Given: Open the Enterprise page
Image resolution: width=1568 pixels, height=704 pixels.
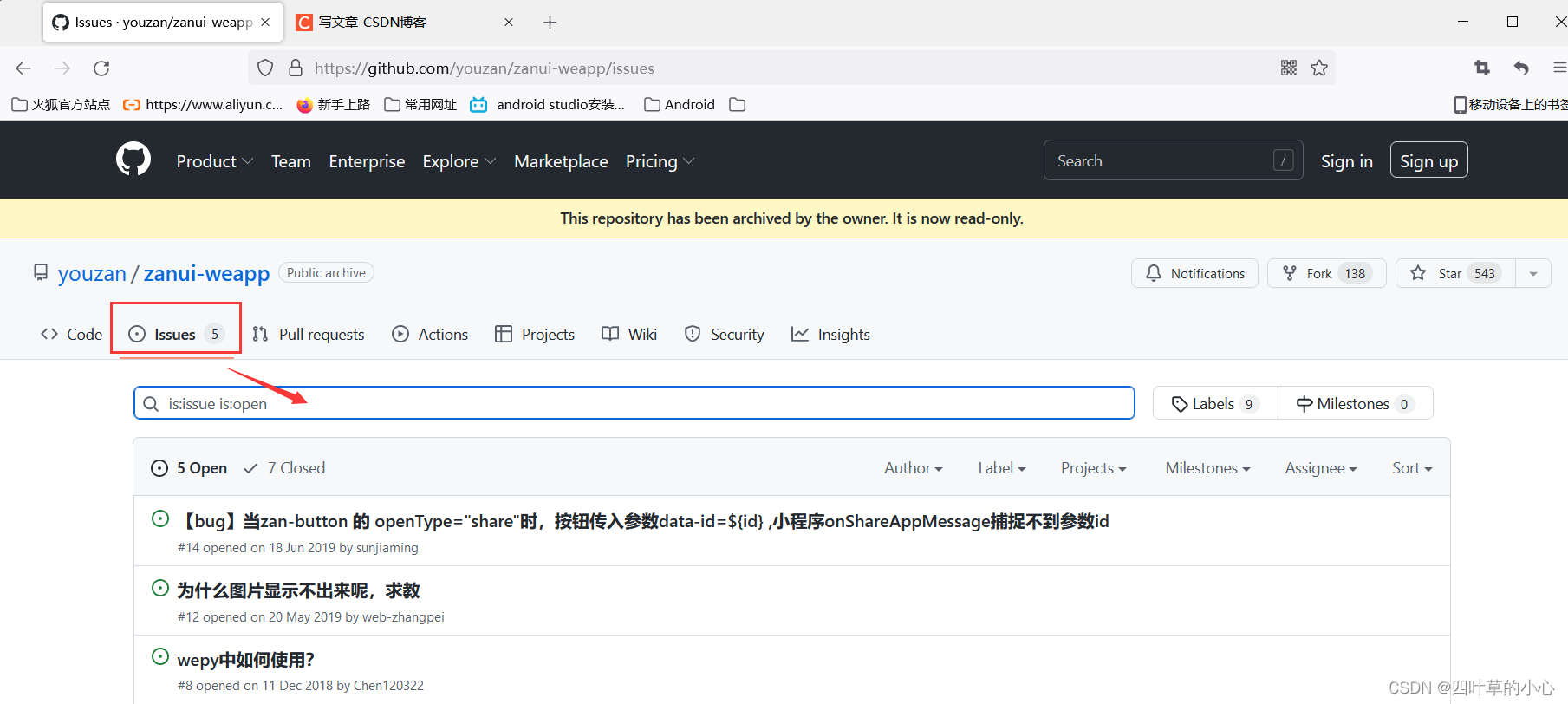Looking at the screenshot, I should point(367,161).
